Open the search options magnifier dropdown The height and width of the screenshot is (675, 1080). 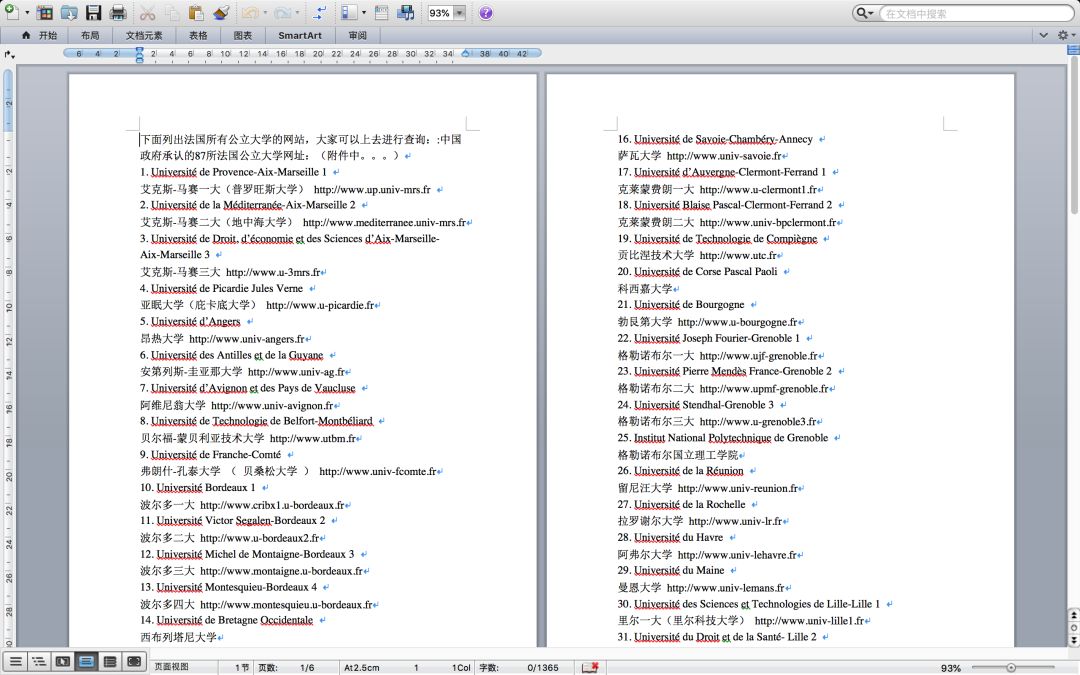(864, 13)
